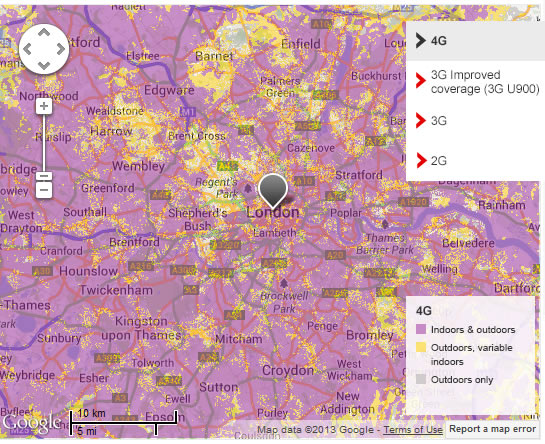Click the Brockwell Park tree icon
This screenshot has width=545, height=444.
tap(284, 283)
